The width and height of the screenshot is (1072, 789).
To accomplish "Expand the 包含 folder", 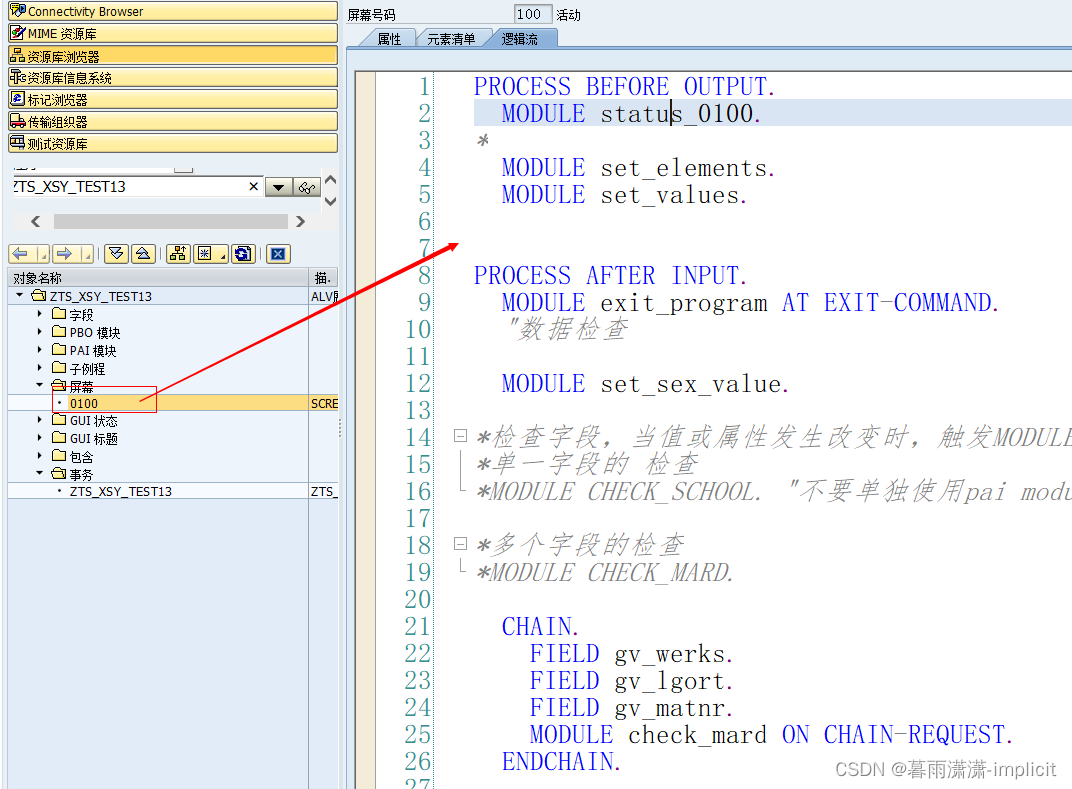I will (40, 456).
